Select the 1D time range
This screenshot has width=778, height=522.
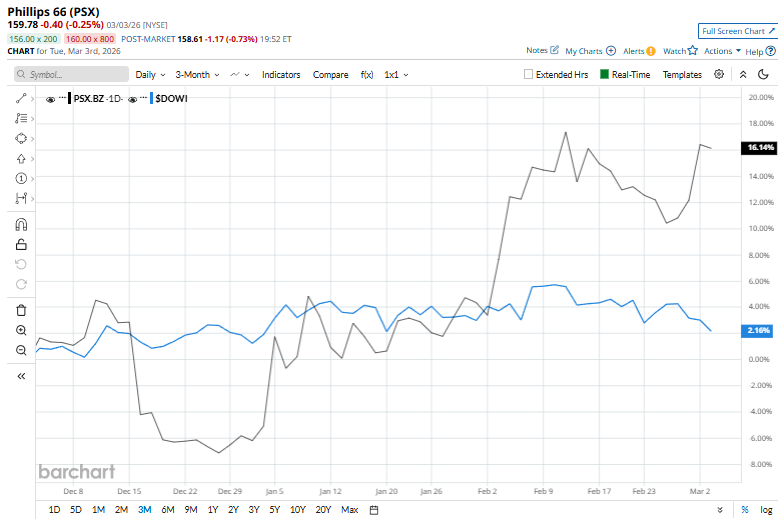coord(54,510)
